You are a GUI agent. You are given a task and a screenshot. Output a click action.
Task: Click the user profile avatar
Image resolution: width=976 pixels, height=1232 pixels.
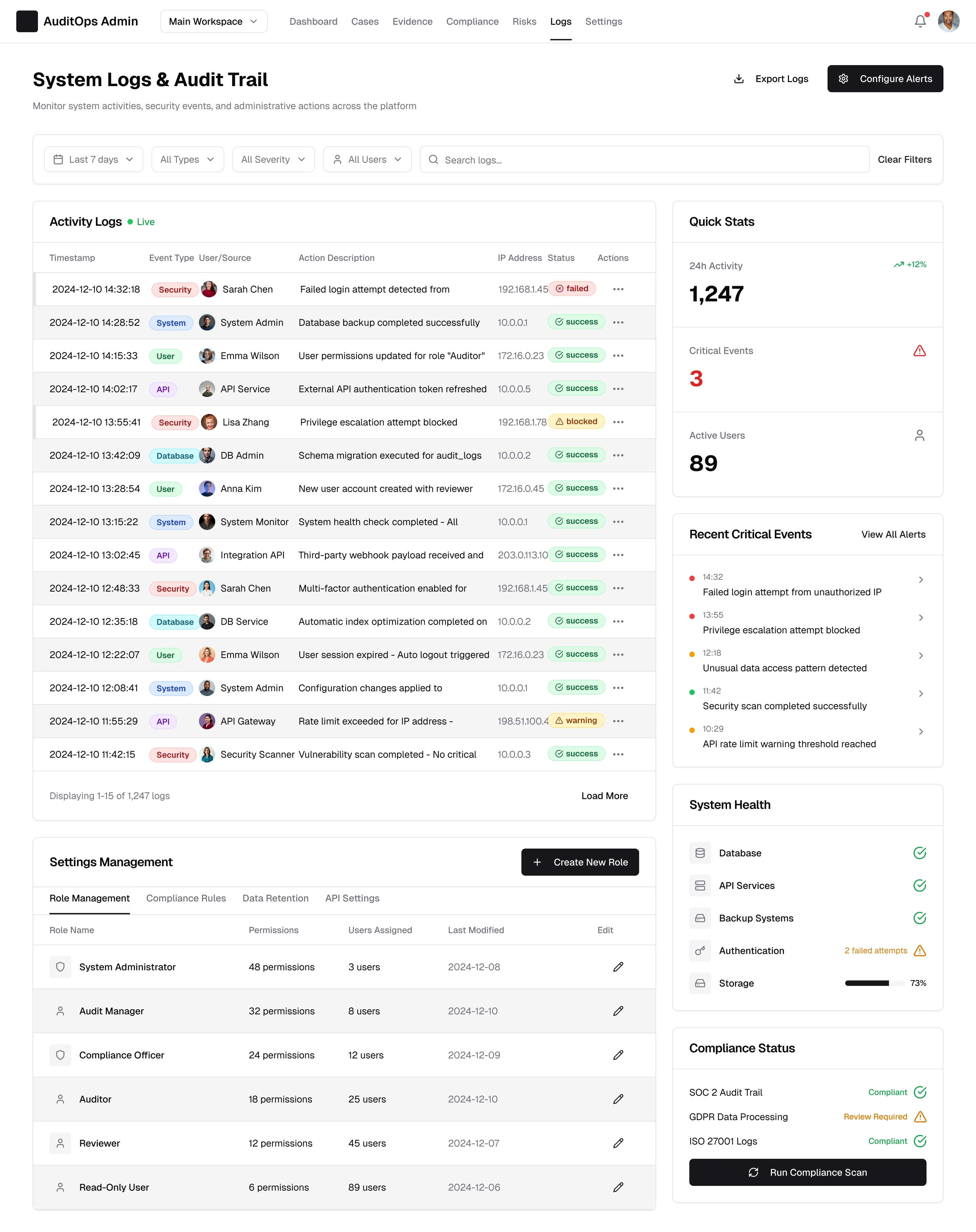(948, 21)
